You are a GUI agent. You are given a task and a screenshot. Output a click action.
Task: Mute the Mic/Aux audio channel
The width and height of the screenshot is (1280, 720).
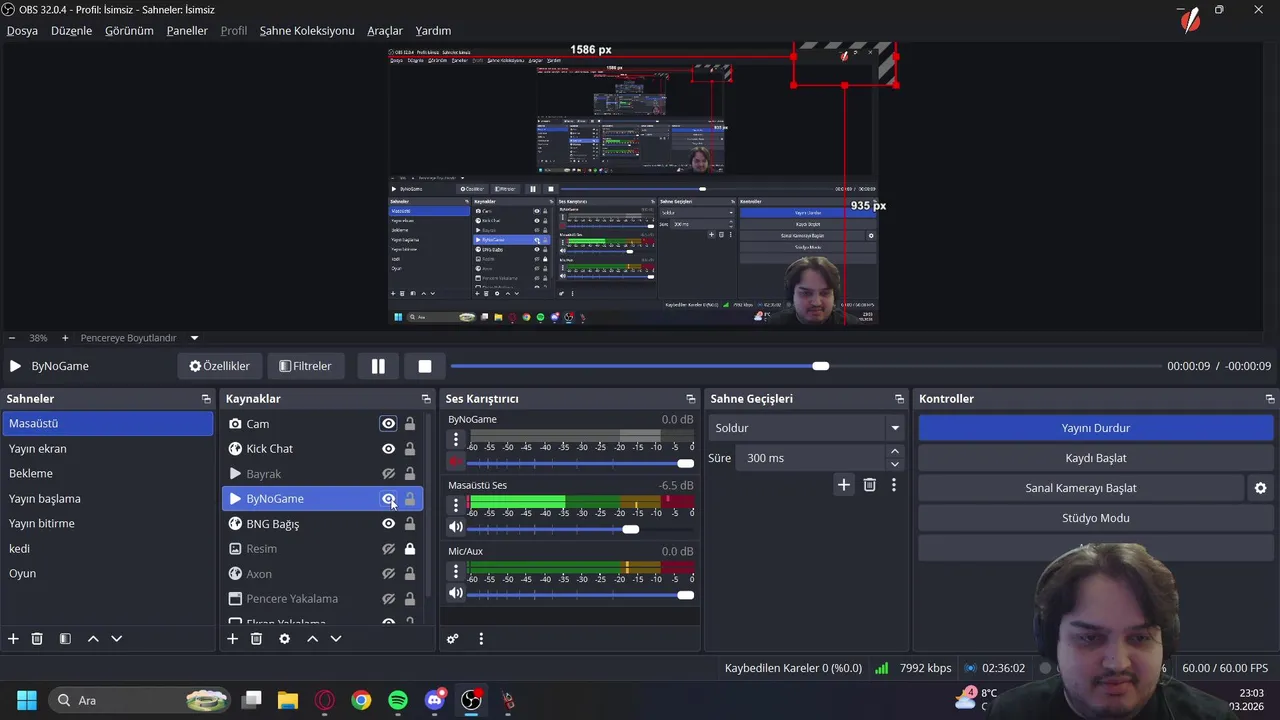(x=456, y=594)
